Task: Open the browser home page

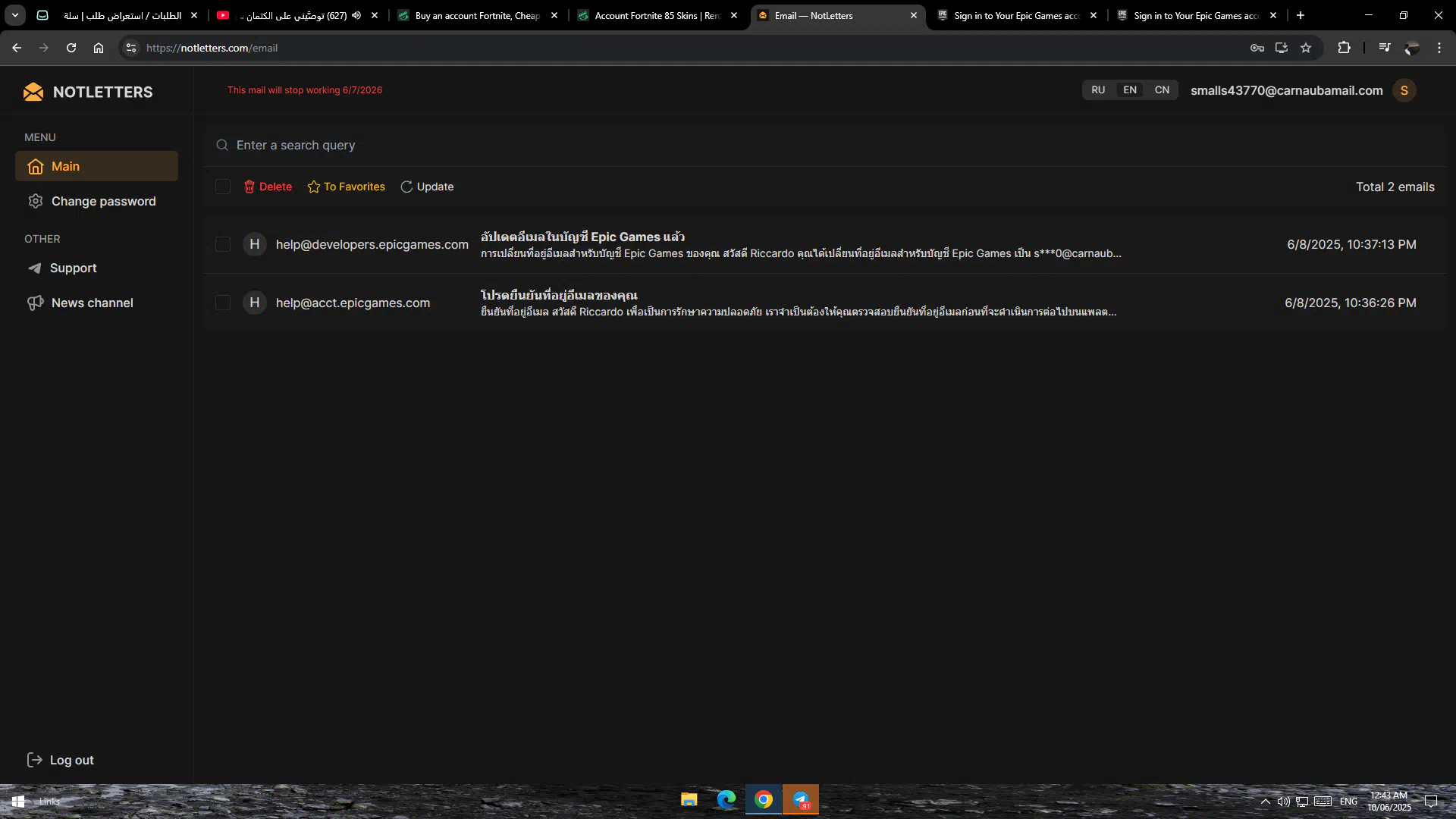Action: pyautogui.click(x=99, y=48)
